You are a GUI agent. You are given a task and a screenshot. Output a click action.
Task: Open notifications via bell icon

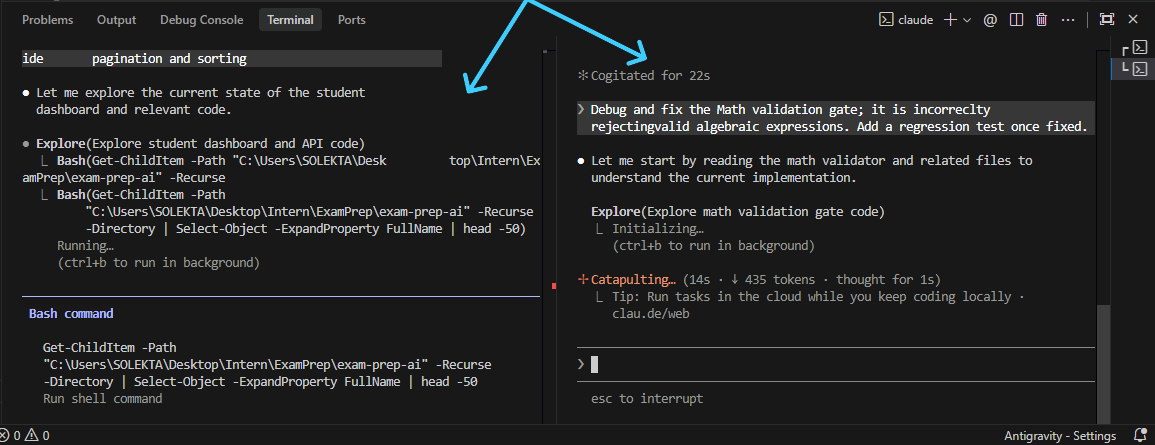coord(1139,435)
